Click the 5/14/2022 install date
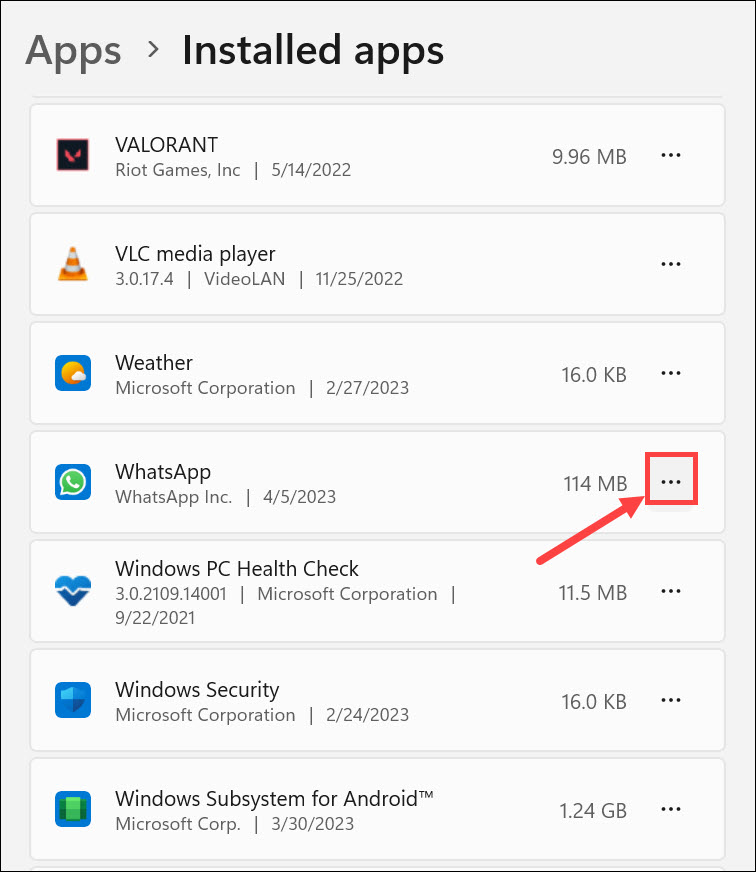Screen dimensions: 756x872 (x=311, y=170)
